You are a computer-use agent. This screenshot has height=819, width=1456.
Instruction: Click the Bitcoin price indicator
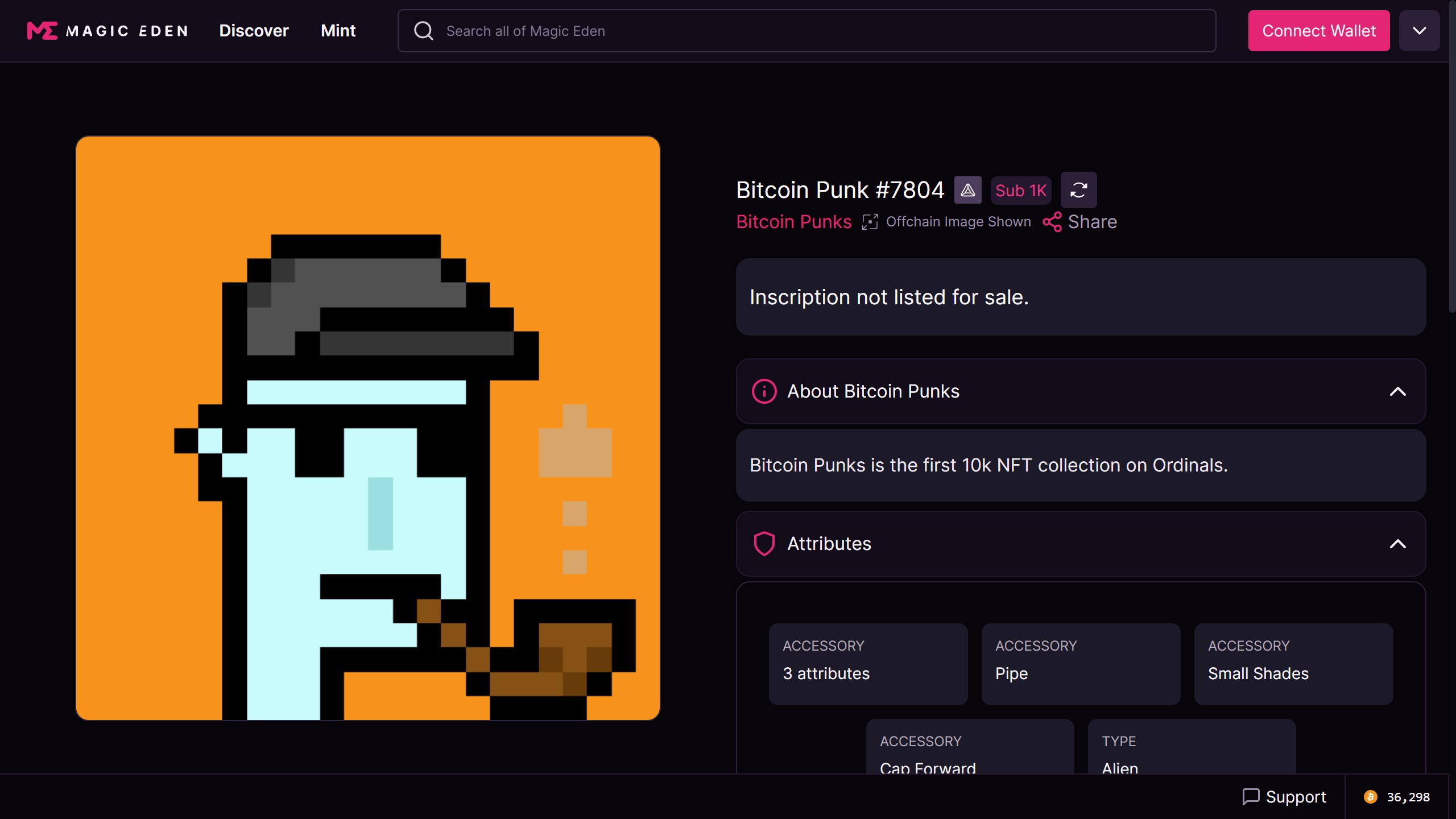1397,797
